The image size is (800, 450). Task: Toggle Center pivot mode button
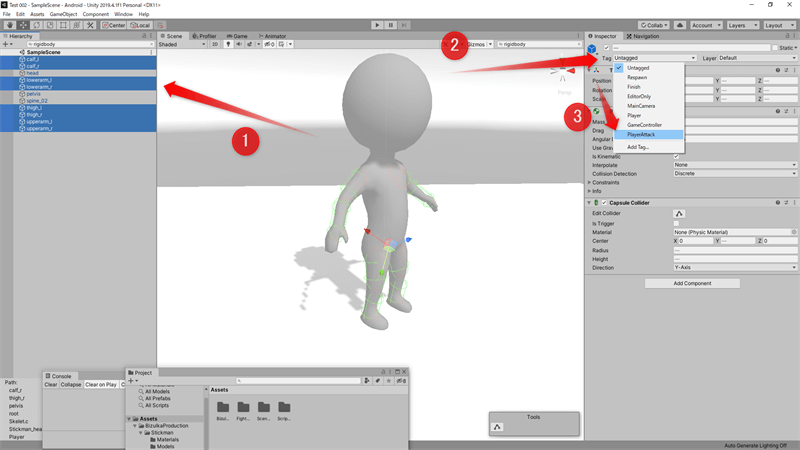coord(114,25)
